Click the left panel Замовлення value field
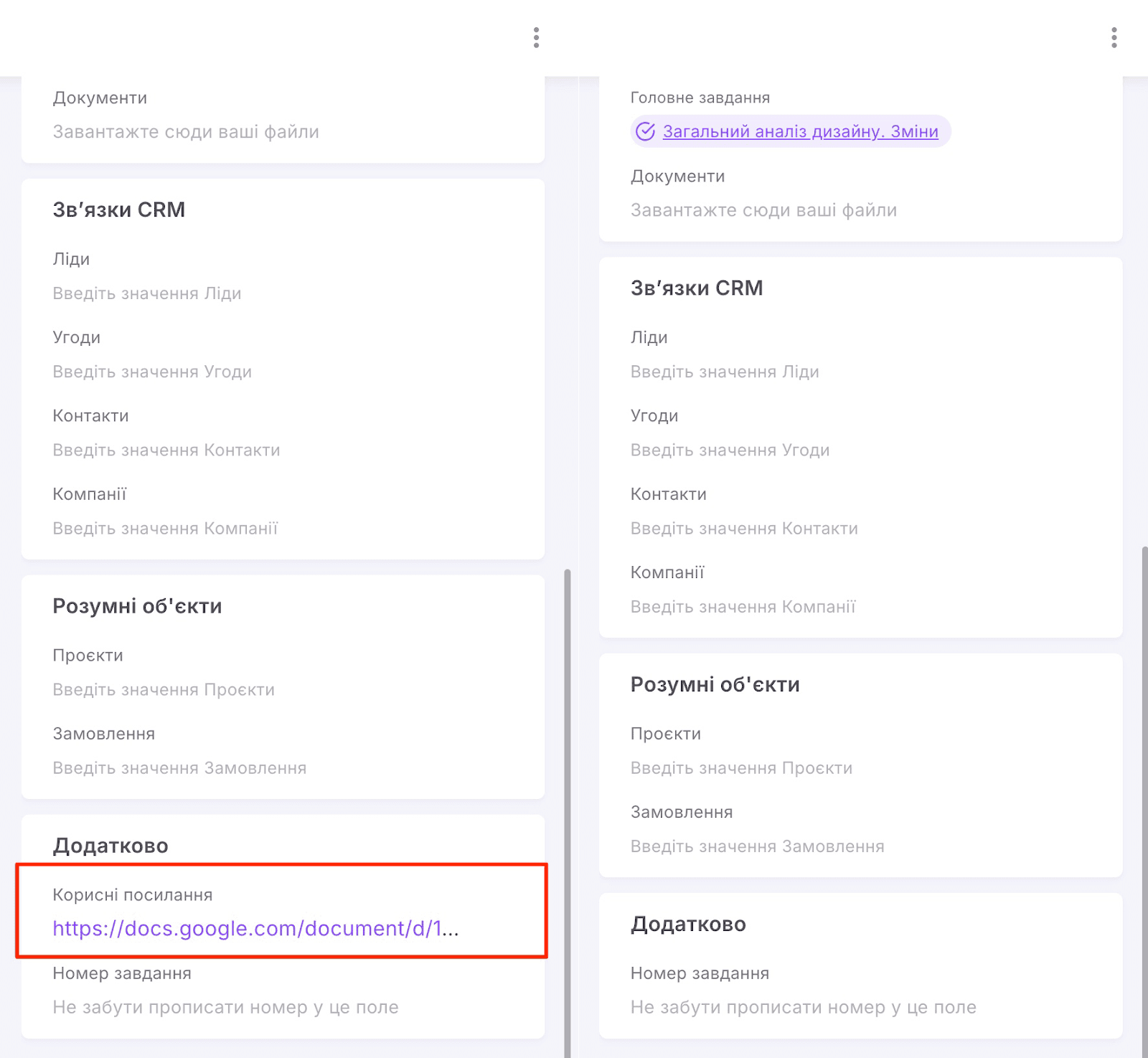 pos(179,768)
